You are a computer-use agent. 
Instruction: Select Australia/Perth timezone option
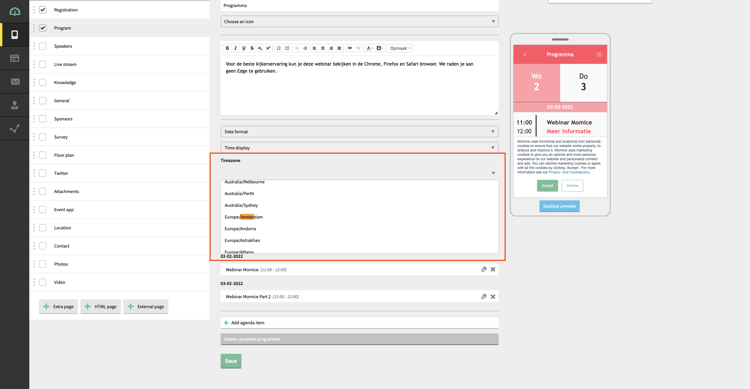coord(359,194)
